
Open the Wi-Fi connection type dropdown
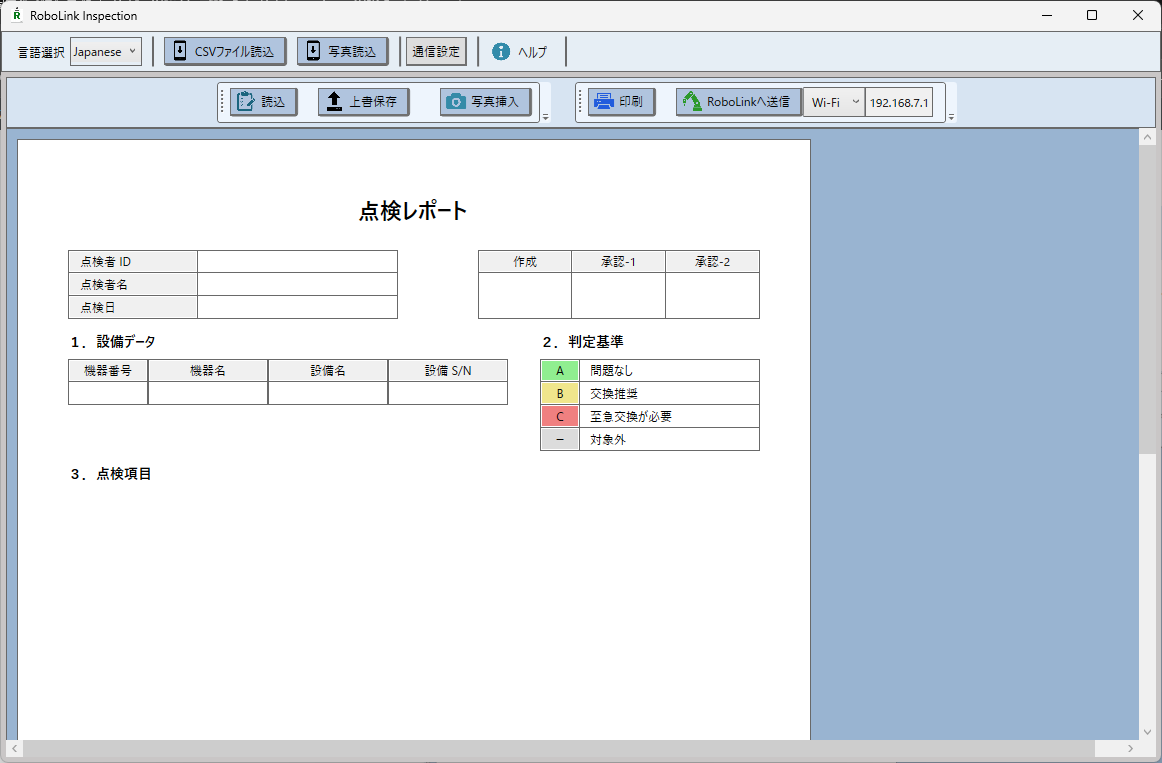coord(834,102)
